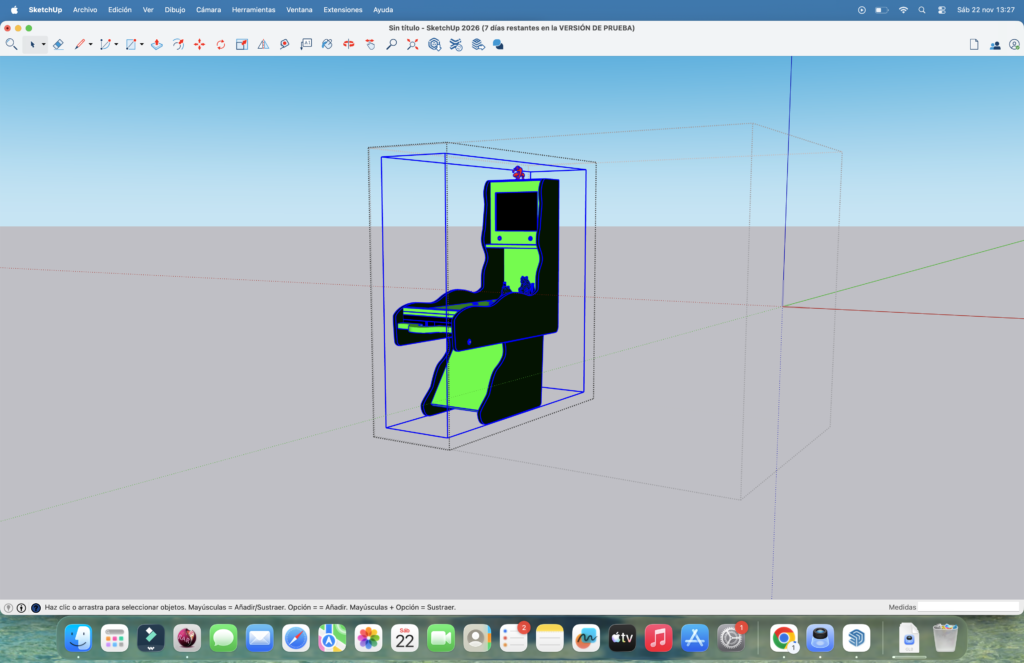Screen dimensions: 1024x663
Task: Expand the Rectangle shape tool dropdown
Action: [x=142, y=44]
